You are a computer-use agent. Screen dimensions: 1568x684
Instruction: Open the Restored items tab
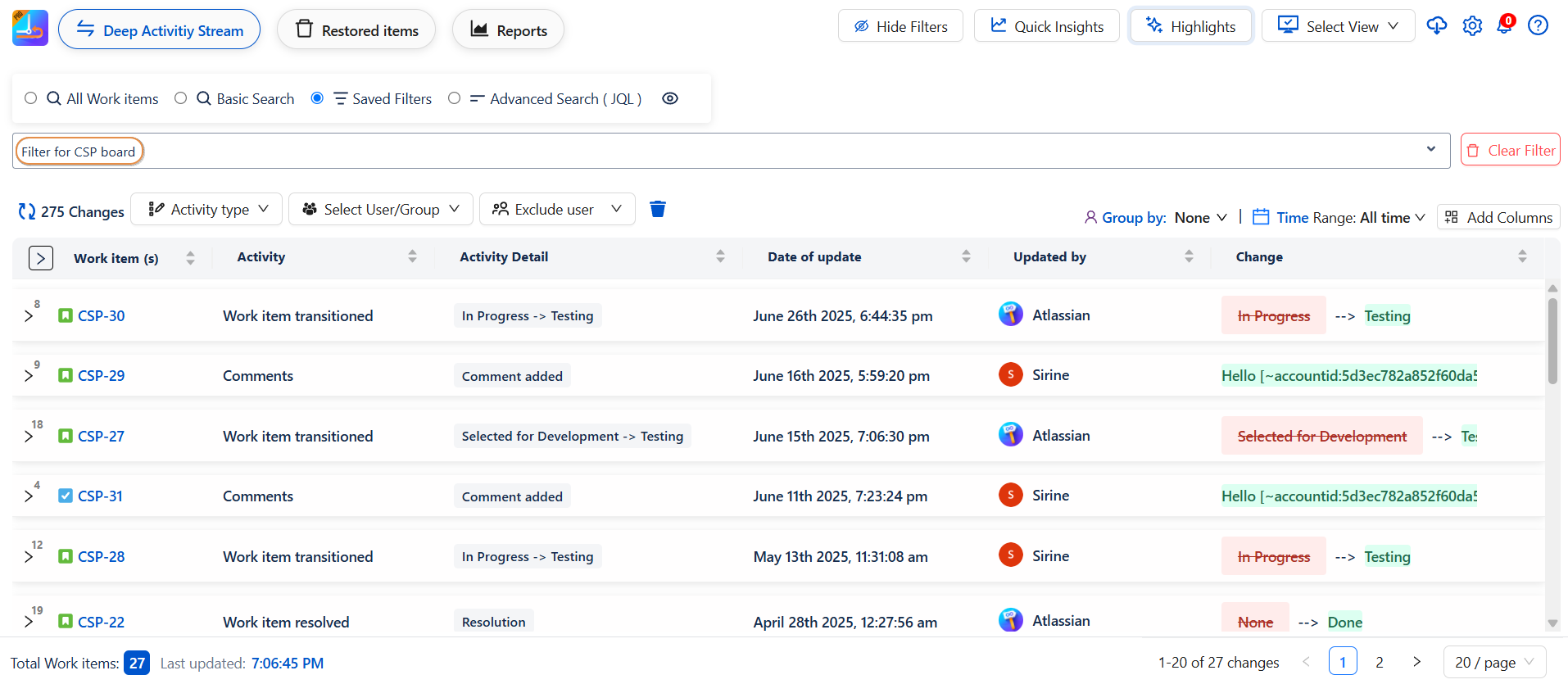[x=356, y=30]
